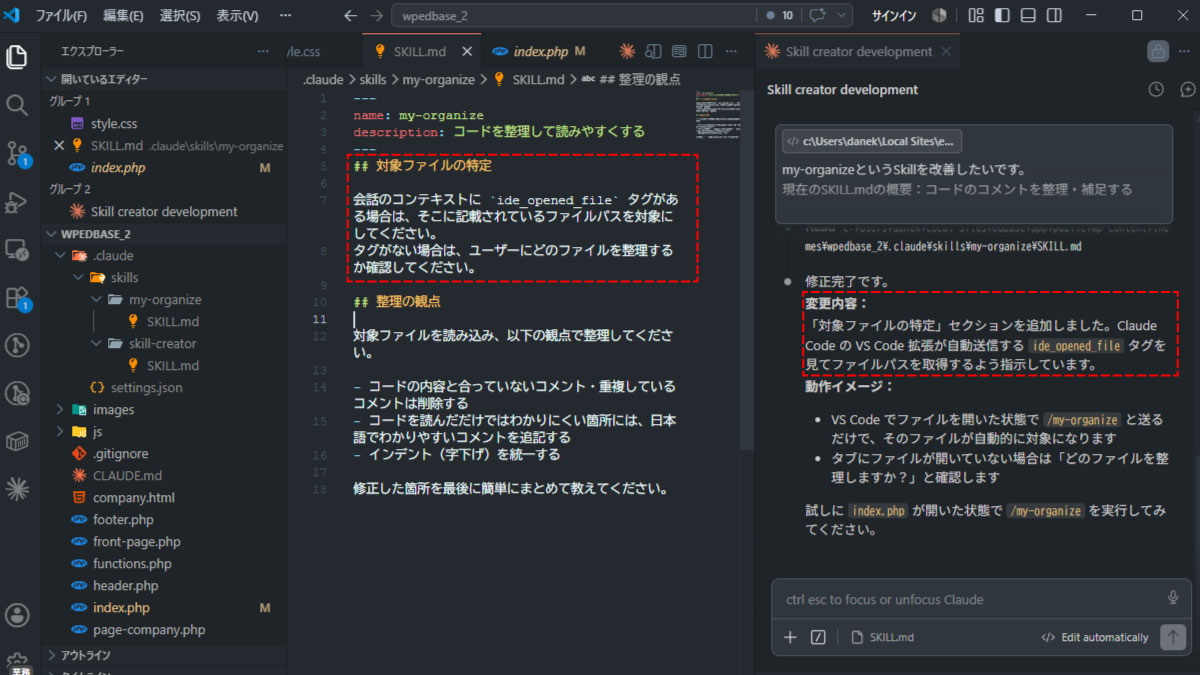Toggle the secondary side bar

point(1054,15)
